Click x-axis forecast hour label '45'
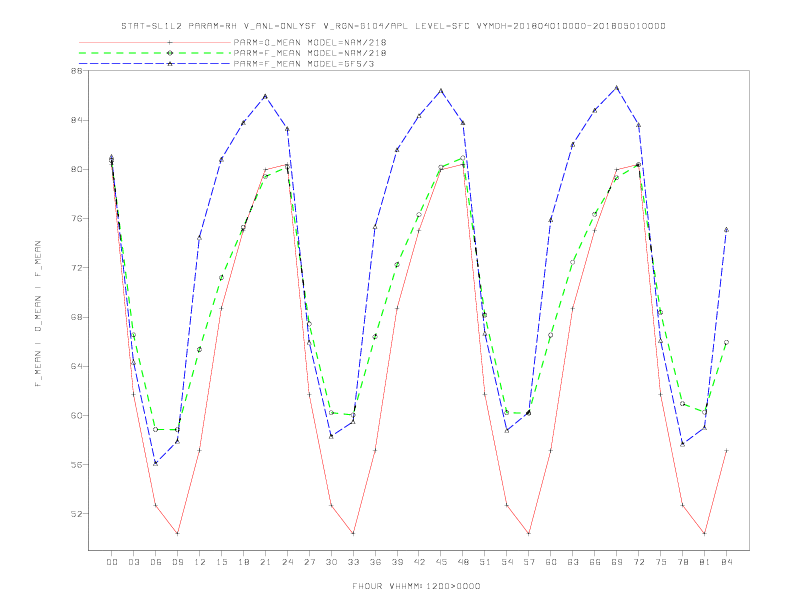Image resolution: width=792 pixels, height=612 pixels. 441,562
